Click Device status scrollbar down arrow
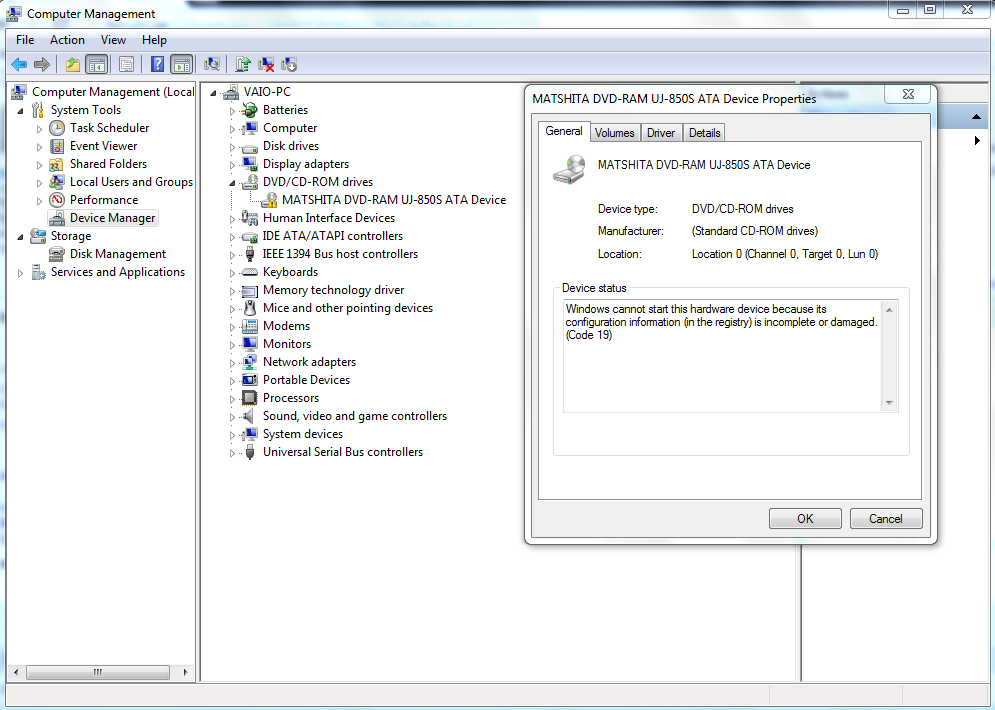The image size is (995, 710). [889, 403]
